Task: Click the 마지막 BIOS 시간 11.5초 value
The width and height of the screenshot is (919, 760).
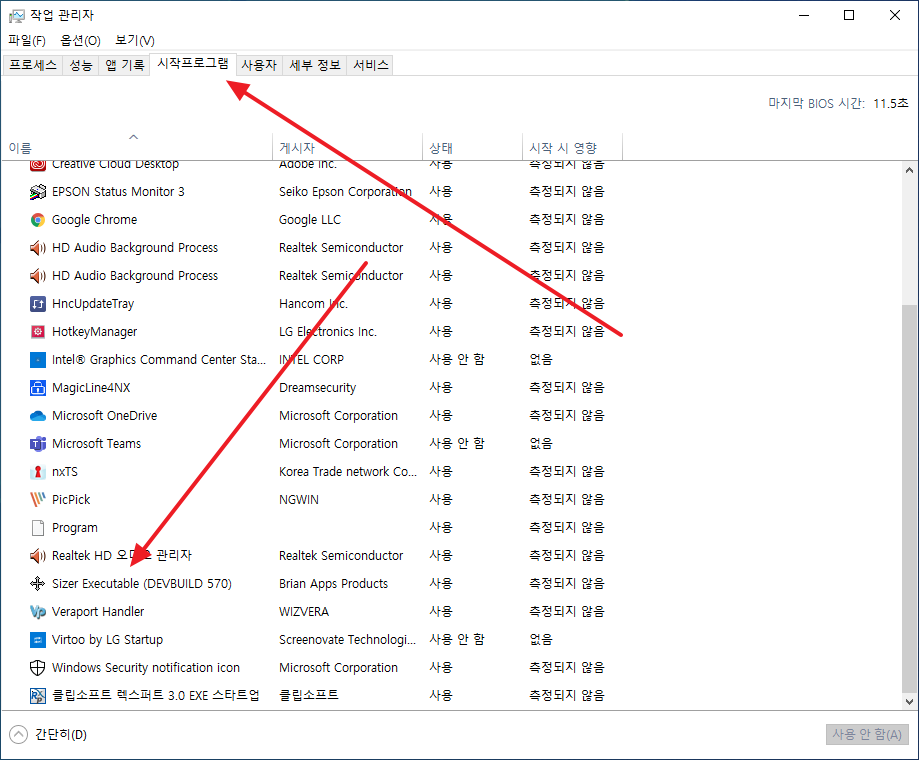Action: pos(891,104)
